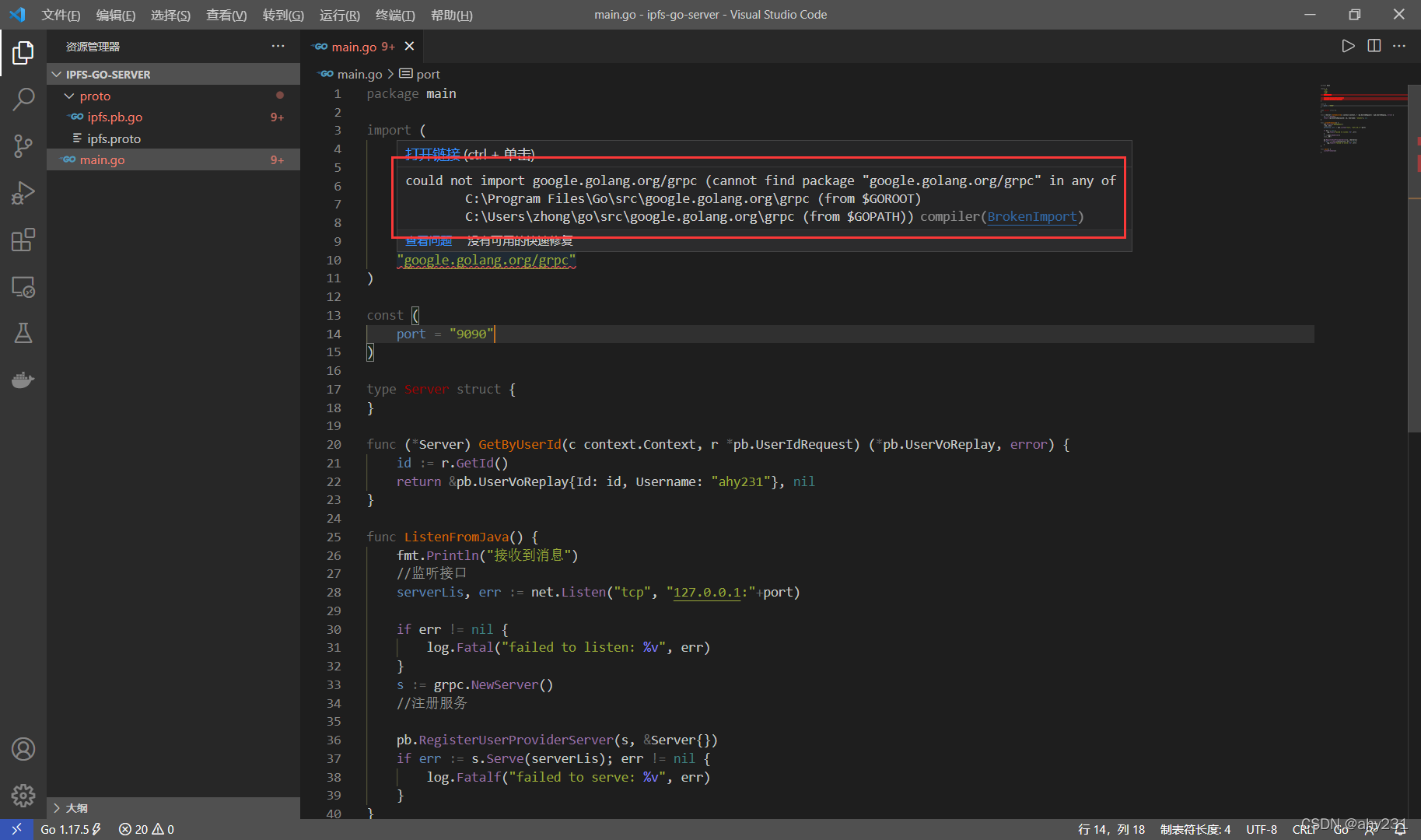
Task: Open the Run and Debug view
Action: pyautogui.click(x=23, y=193)
